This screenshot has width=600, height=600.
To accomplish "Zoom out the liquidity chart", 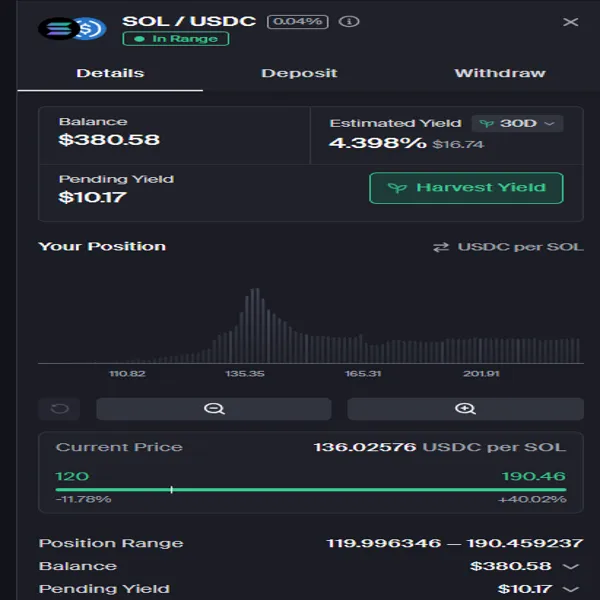I will pyautogui.click(x=214, y=409).
